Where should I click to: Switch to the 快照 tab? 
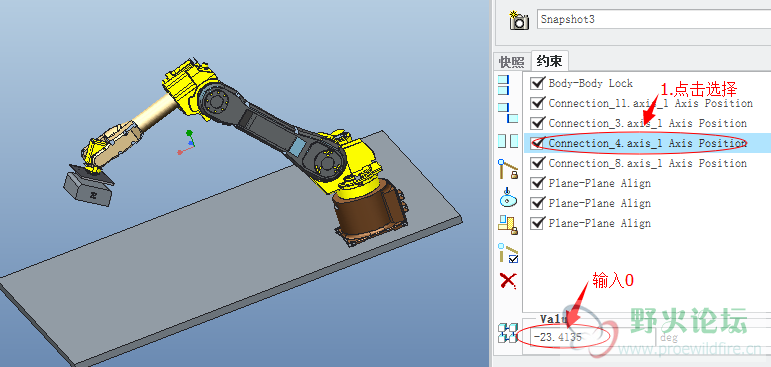coord(512,62)
